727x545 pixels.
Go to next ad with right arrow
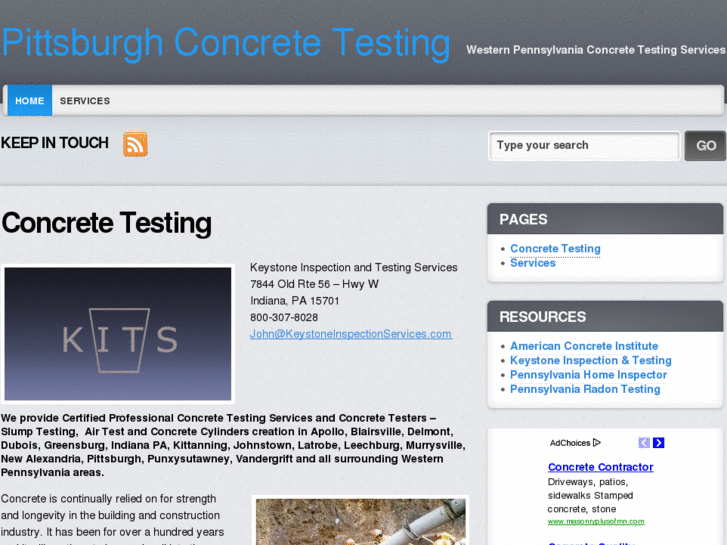pyautogui.click(x=658, y=442)
